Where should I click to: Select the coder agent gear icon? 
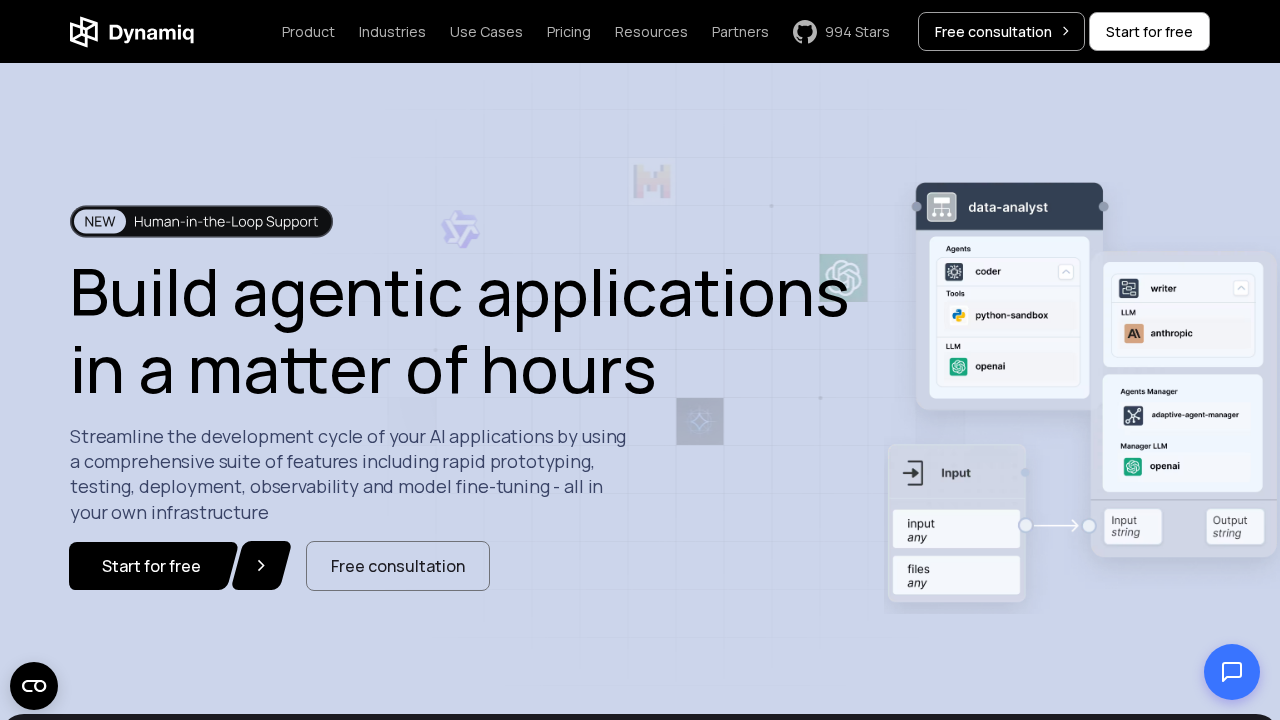click(954, 271)
